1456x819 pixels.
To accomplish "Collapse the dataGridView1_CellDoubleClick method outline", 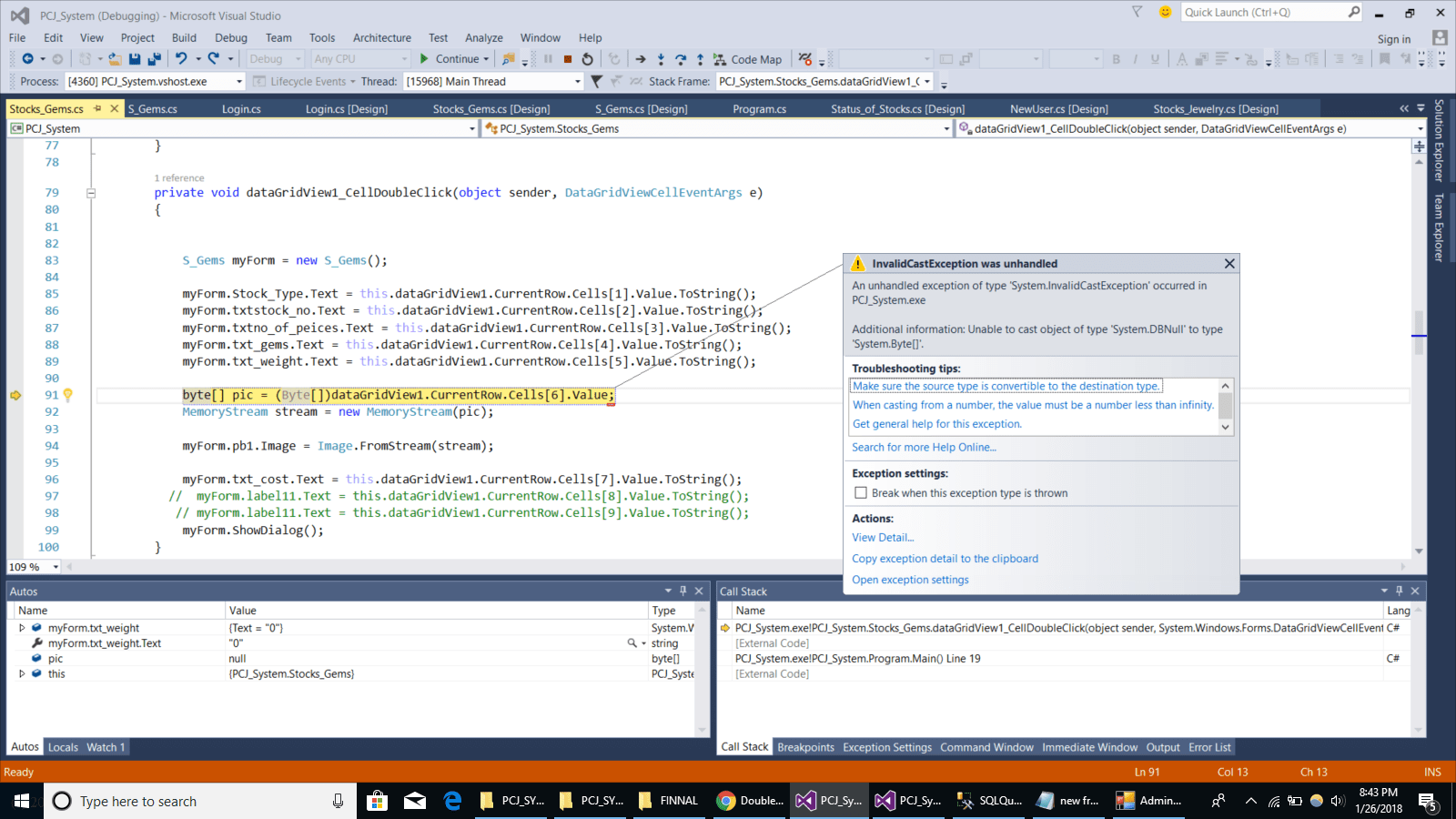I will pos(91,193).
